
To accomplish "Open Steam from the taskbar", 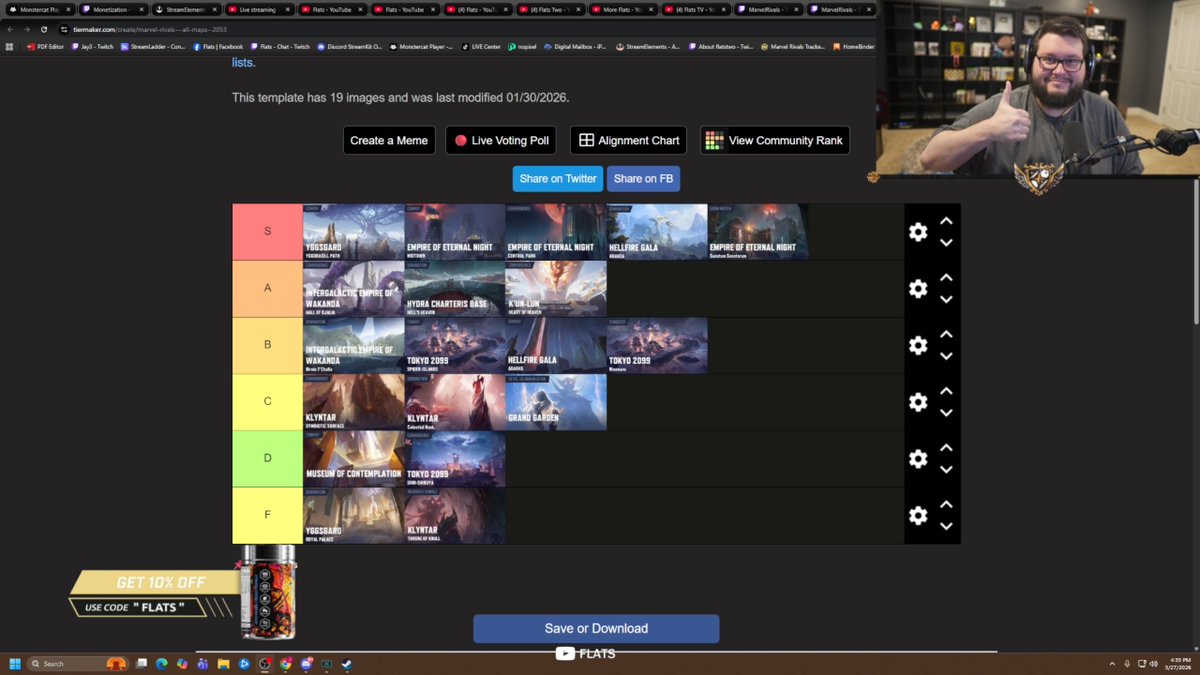I will 346,664.
